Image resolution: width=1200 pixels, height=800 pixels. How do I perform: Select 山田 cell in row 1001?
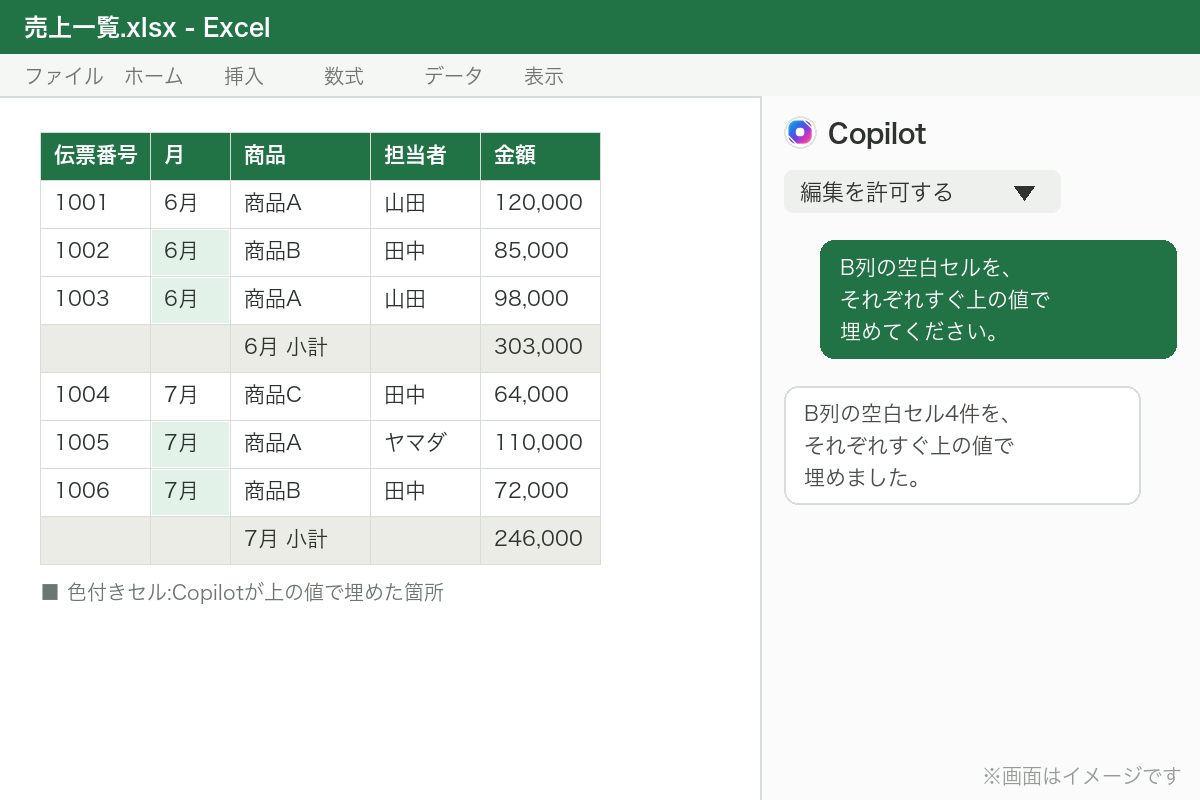(x=426, y=204)
